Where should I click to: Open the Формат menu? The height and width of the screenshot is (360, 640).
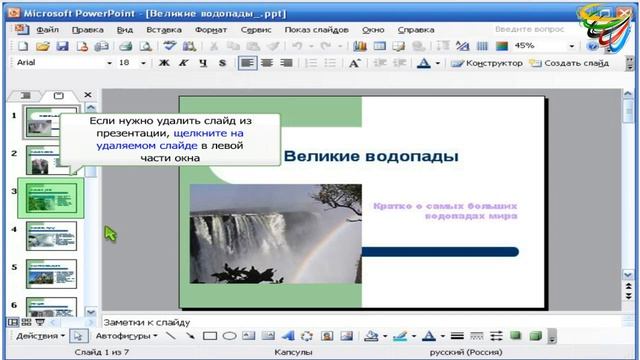pos(211,30)
